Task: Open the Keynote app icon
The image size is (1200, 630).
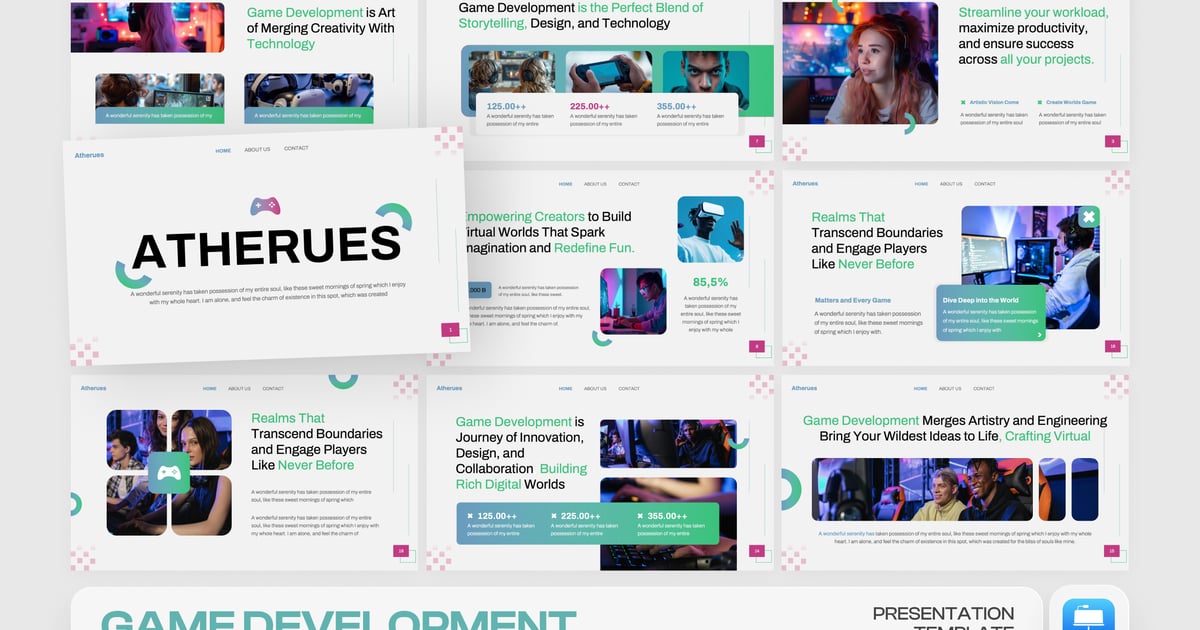Action: pyautogui.click(x=1095, y=612)
